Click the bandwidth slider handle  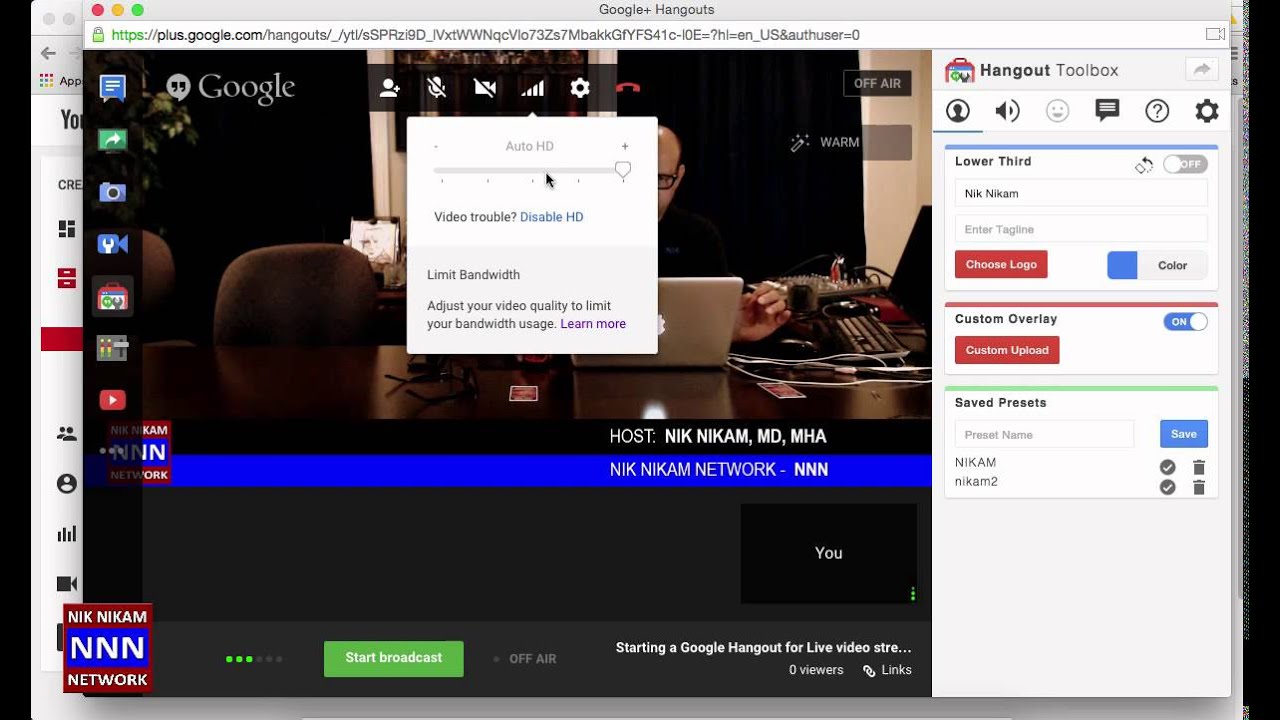click(x=623, y=170)
